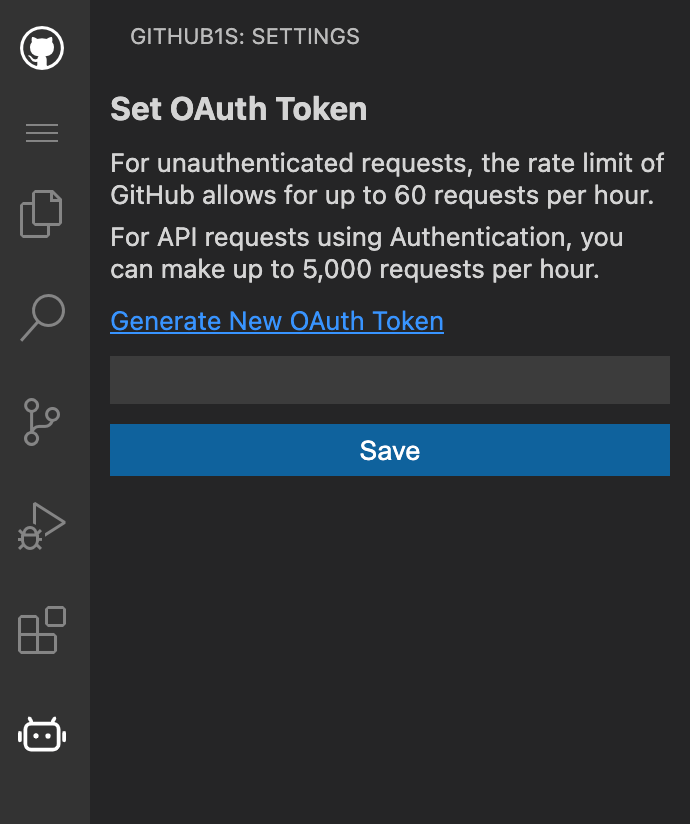Click the GITHUB1S: SETTINGS panel title

click(x=245, y=37)
